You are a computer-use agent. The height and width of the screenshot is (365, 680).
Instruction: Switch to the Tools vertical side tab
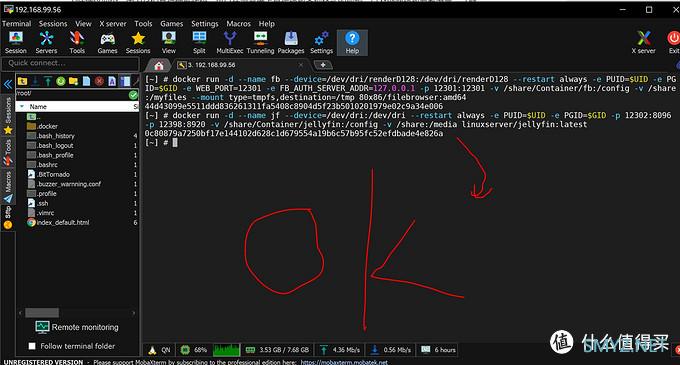pos(8,153)
